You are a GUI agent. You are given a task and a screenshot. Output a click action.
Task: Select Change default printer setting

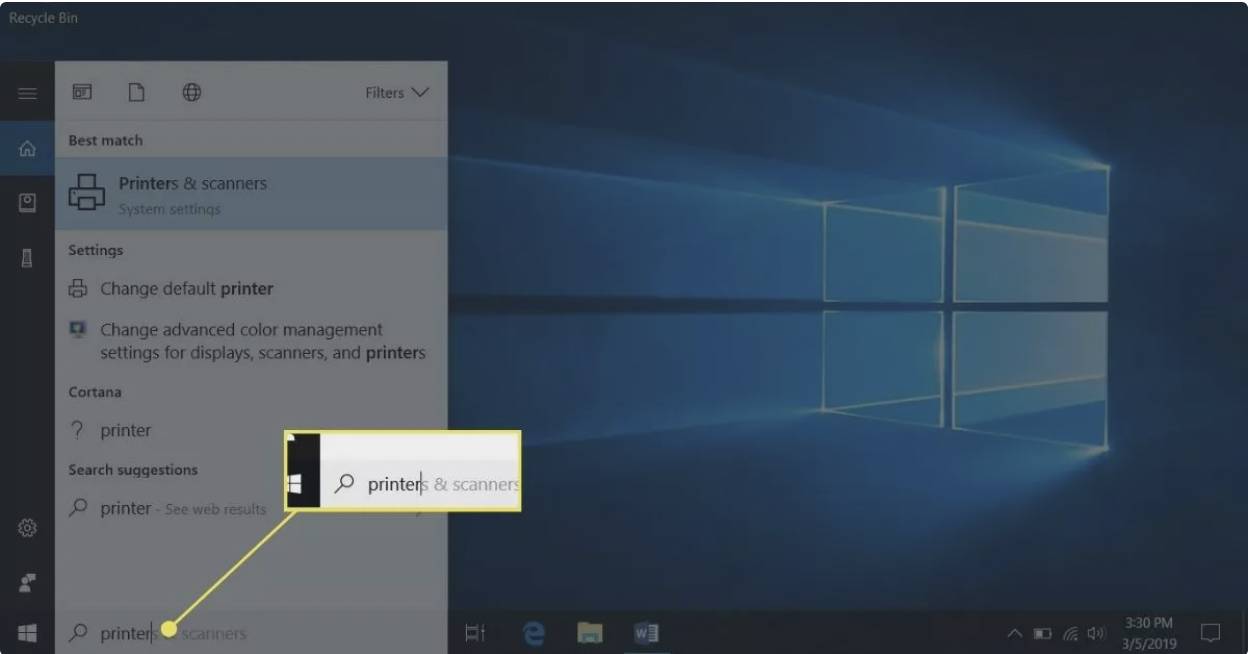pos(186,289)
